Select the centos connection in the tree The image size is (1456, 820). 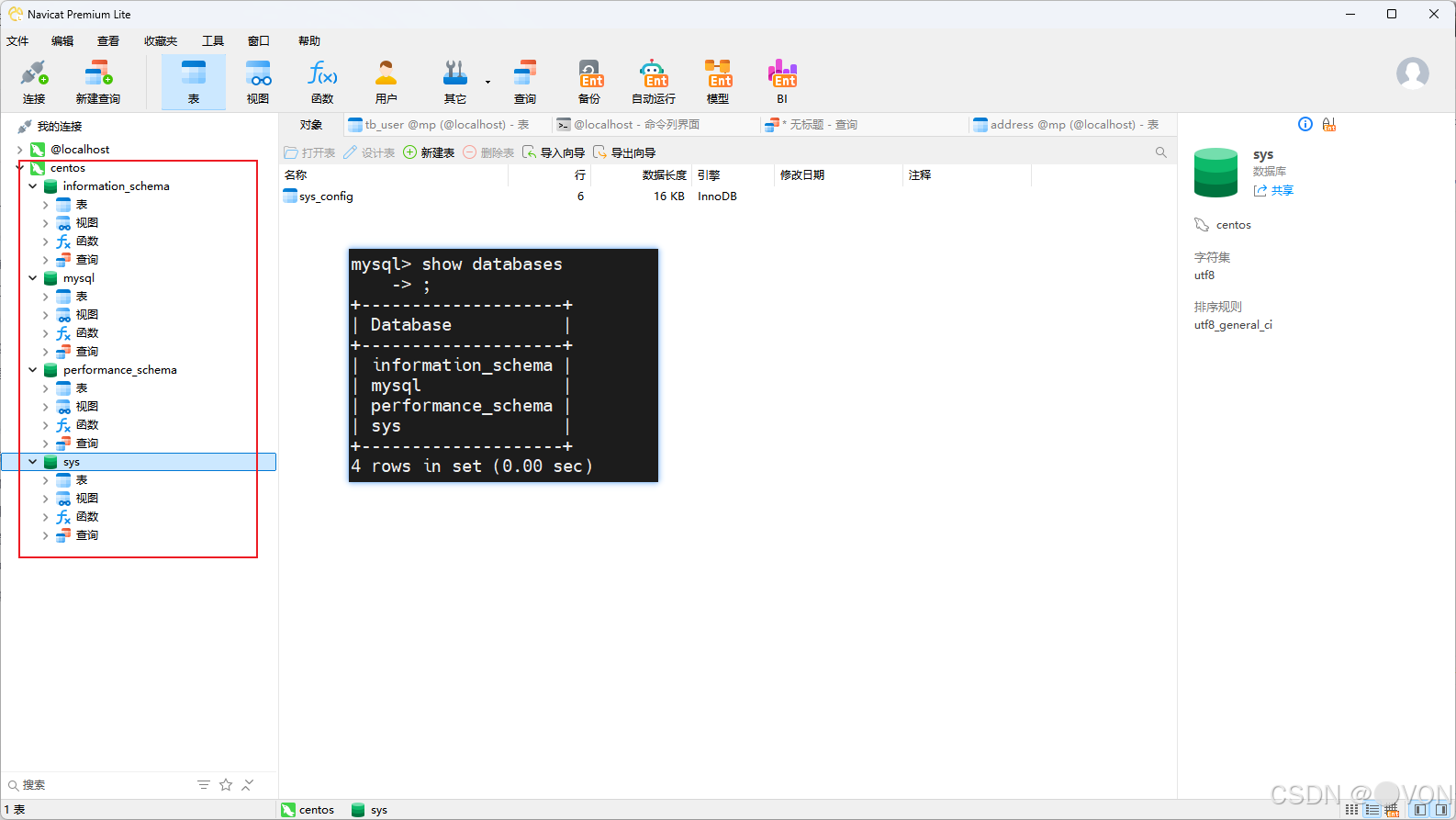(68, 168)
